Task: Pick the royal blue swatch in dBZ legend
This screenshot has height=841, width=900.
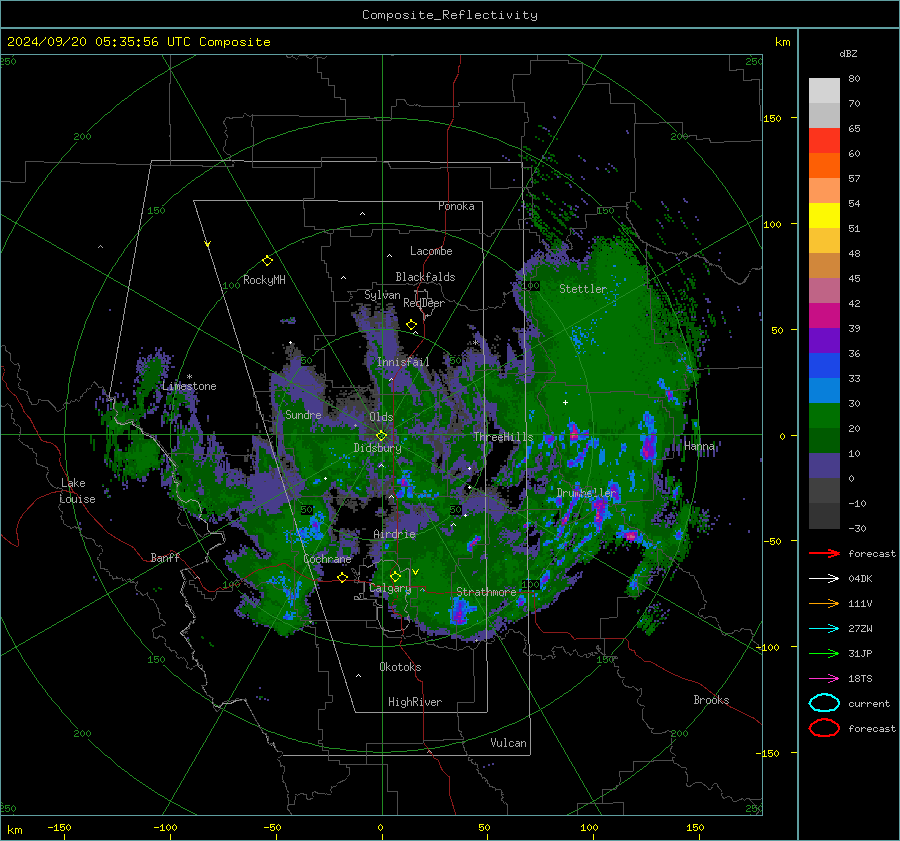Action: tap(824, 366)
